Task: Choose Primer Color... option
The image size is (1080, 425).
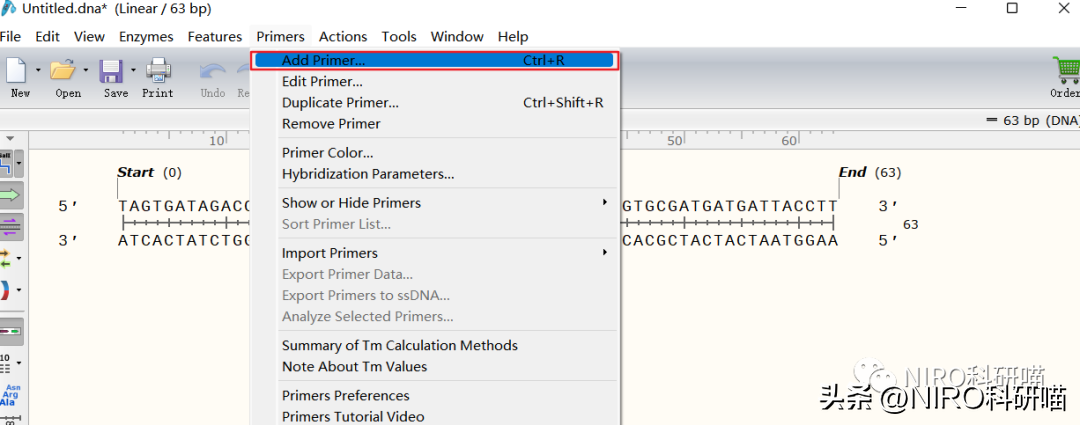Action: click(x=327, y=153)
